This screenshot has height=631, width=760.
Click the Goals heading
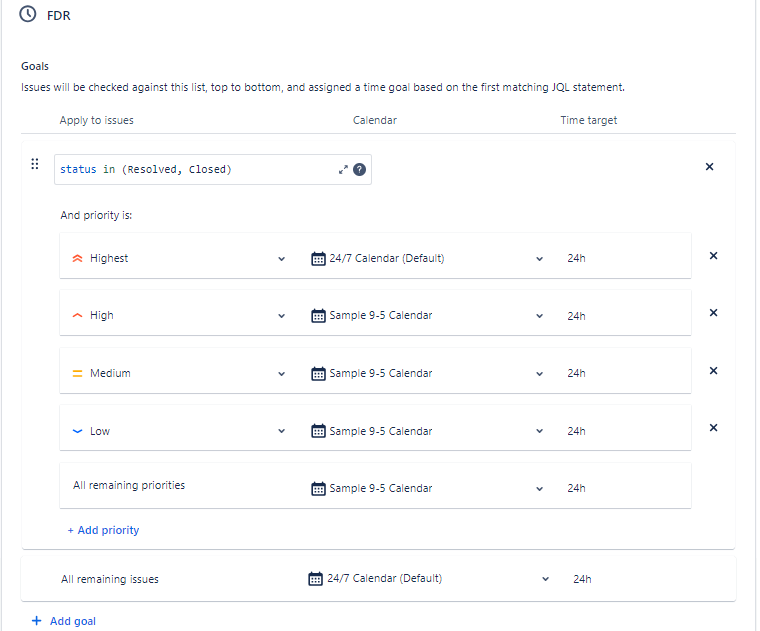(x=35, y=66)
